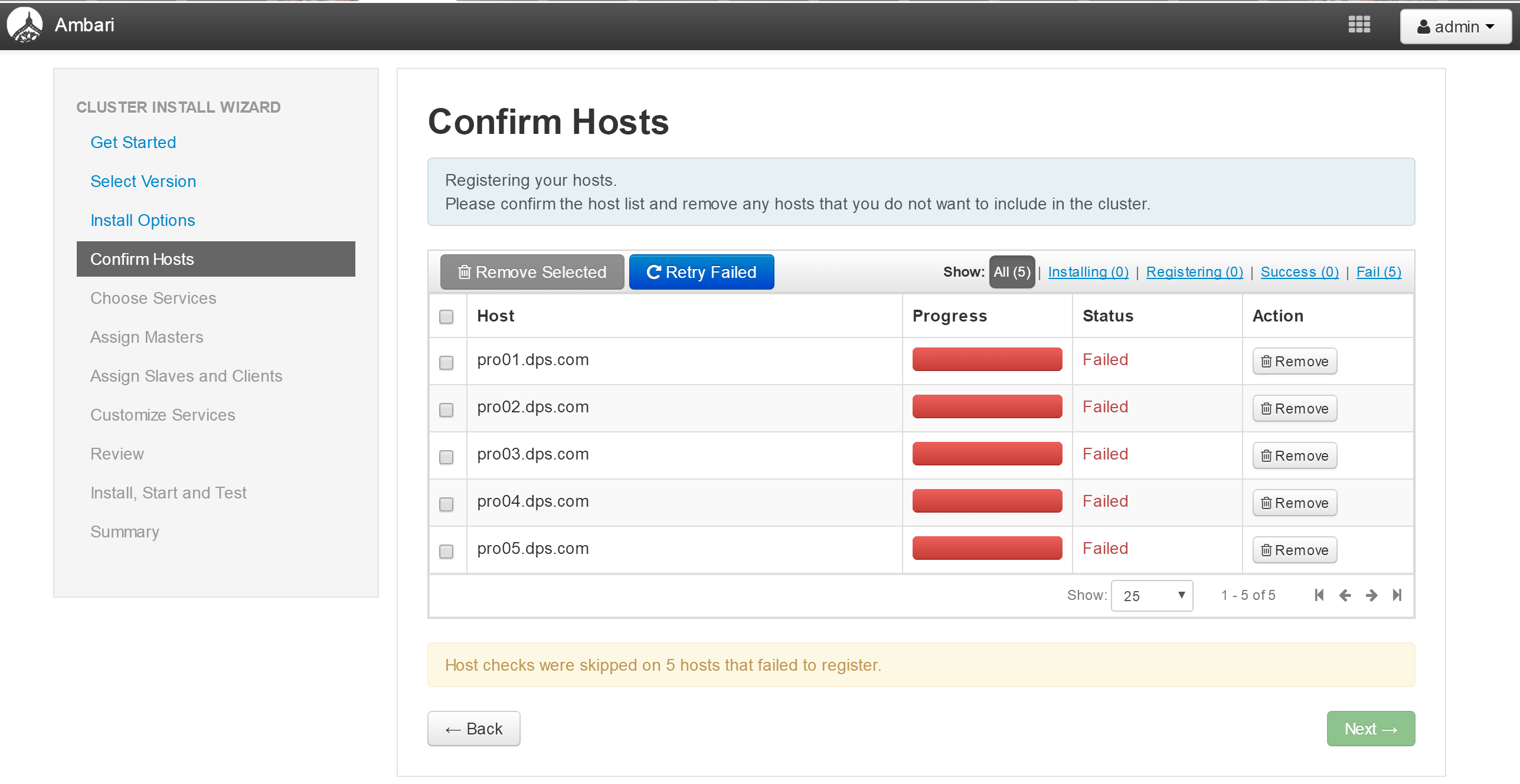1520x784 pixels.
Task: Open Failed status link for pro05.dps.com
Action: pyautogui.click(x=1105, y=548)
